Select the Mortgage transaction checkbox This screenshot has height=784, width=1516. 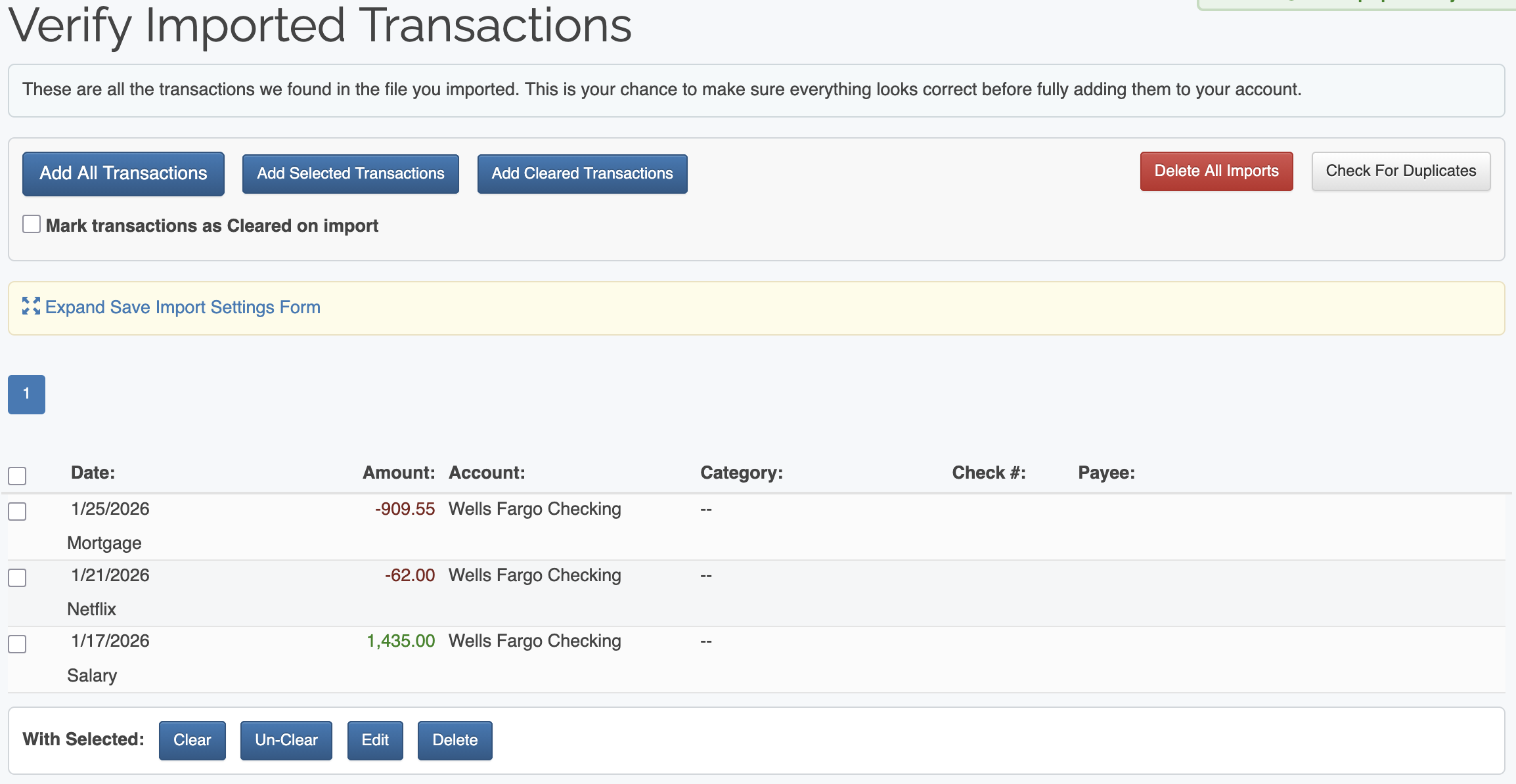tap(17, 512)
